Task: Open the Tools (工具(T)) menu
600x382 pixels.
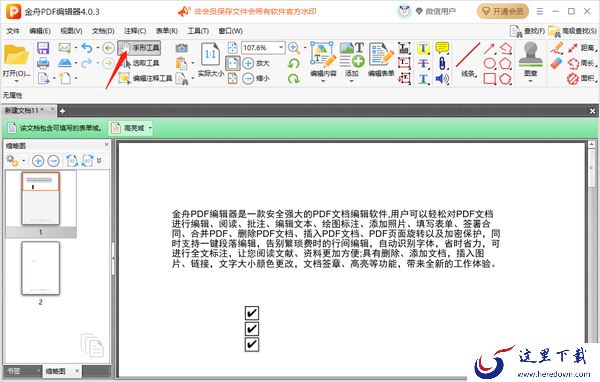Action: (198, 31)
